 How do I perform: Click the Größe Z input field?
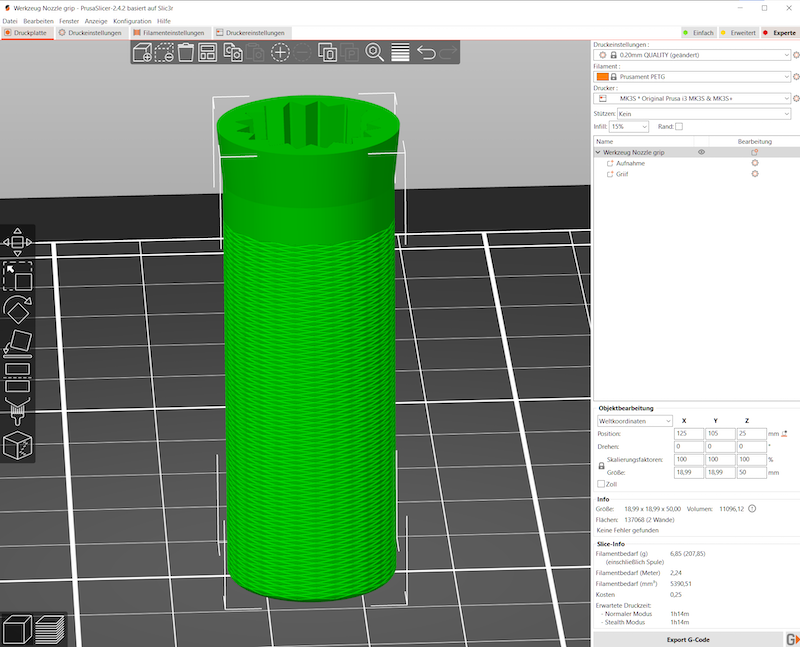point(751,472)
